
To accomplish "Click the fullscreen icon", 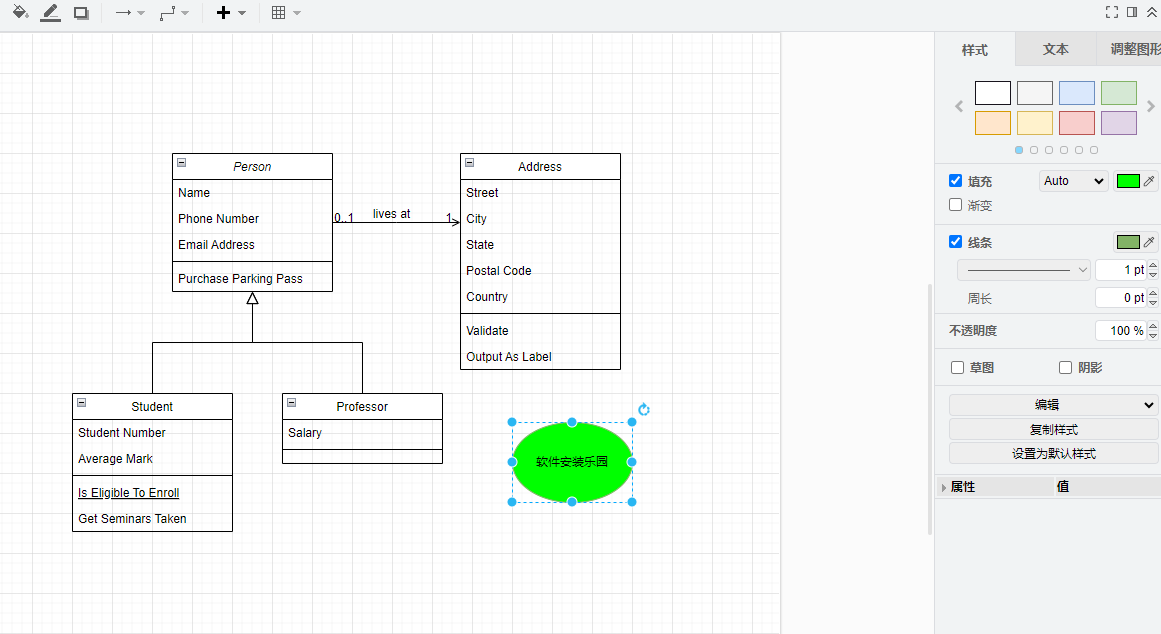I will [1111, 12].
